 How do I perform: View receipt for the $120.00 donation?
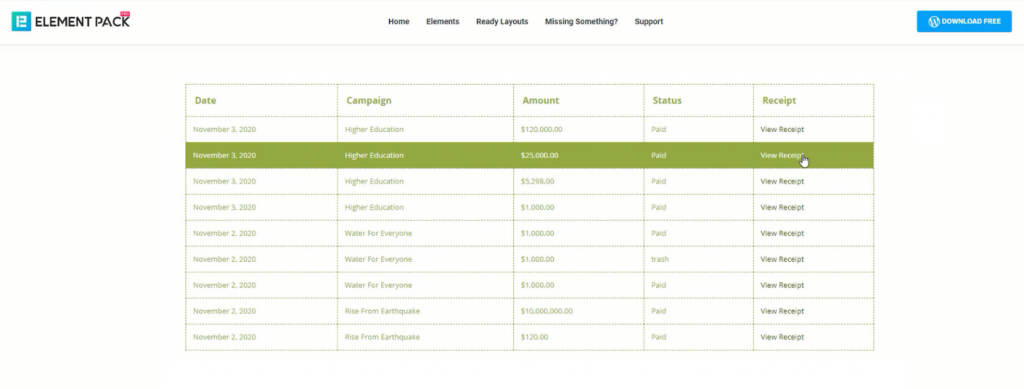[782, 337]
